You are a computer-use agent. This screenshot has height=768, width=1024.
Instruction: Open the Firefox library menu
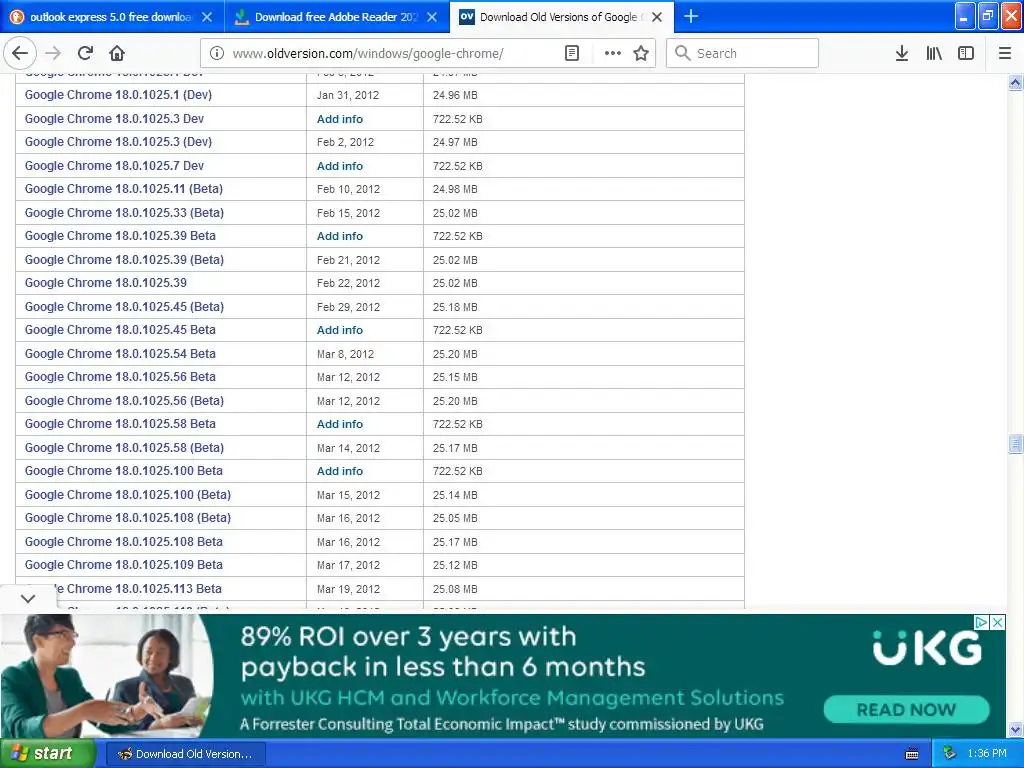click(x=934, y=54)
